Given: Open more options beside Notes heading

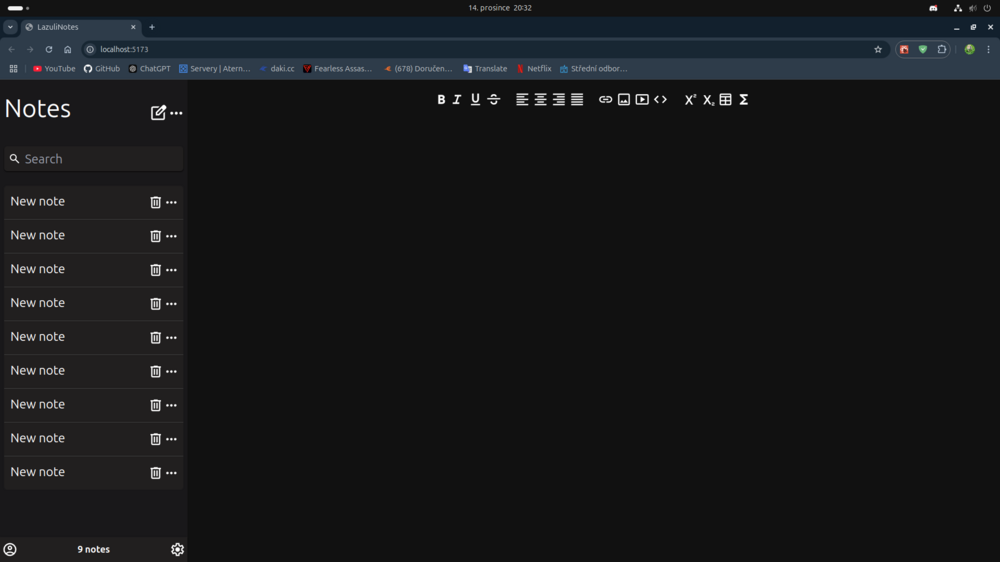Looking at the screenshot, I should pyautogui.click(x=177, y=113).
